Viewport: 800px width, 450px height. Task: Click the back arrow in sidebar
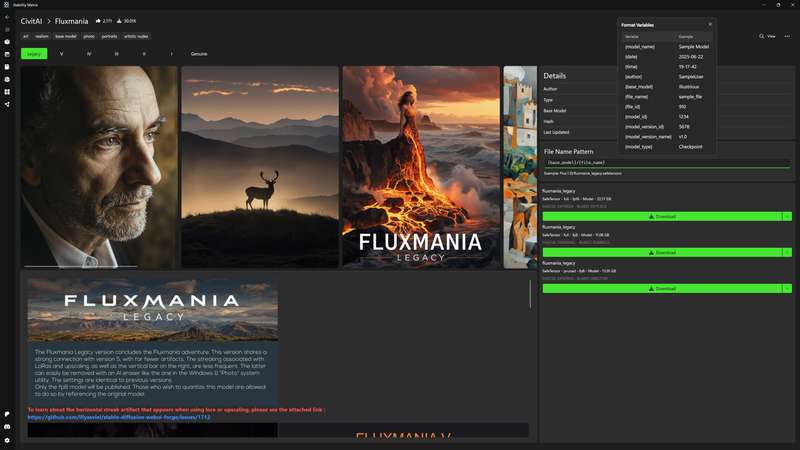7,18
